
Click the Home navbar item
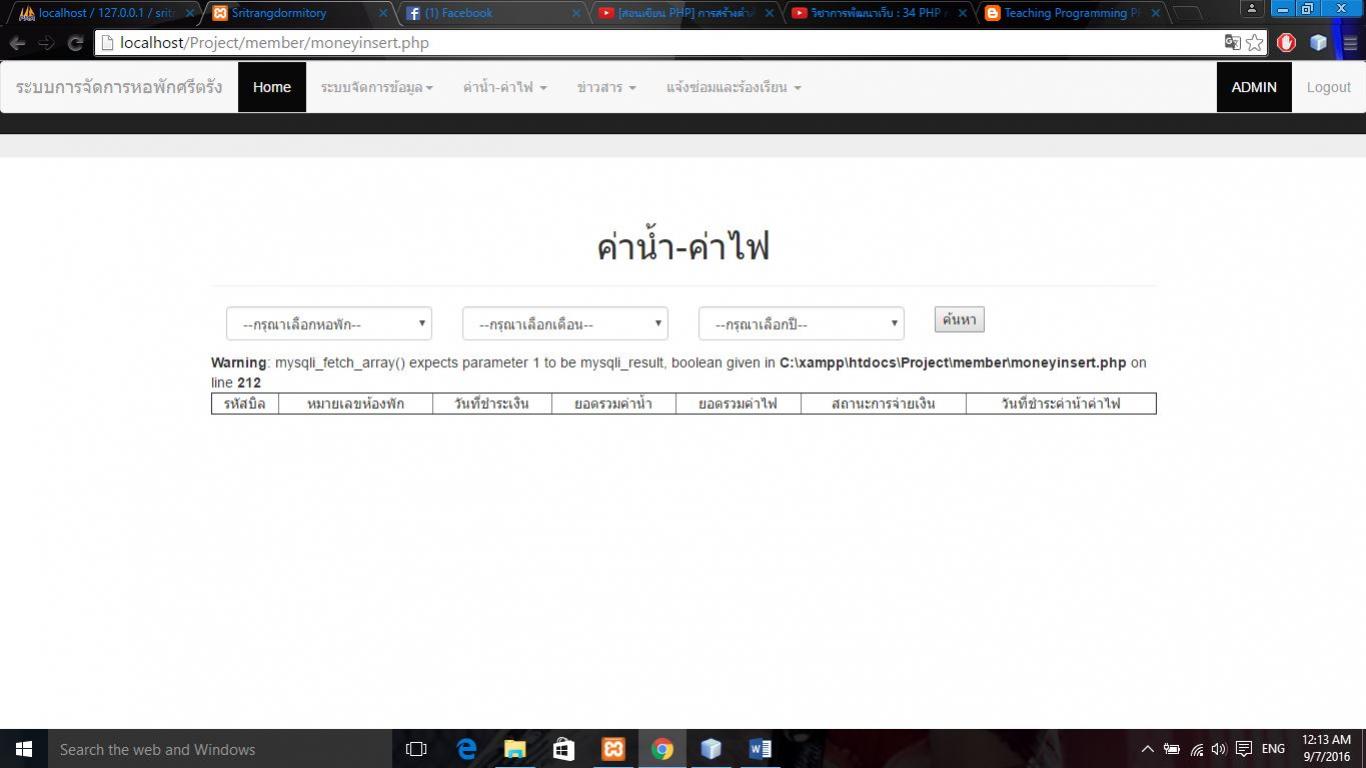pyautogui.click(x=272, y=88)
